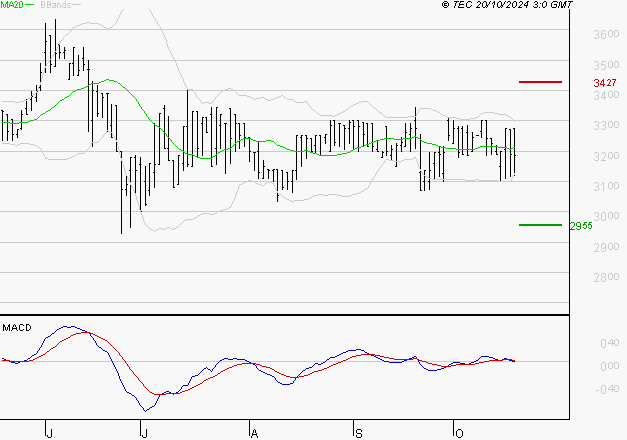Click the A month marker

[x=254, y=433]
